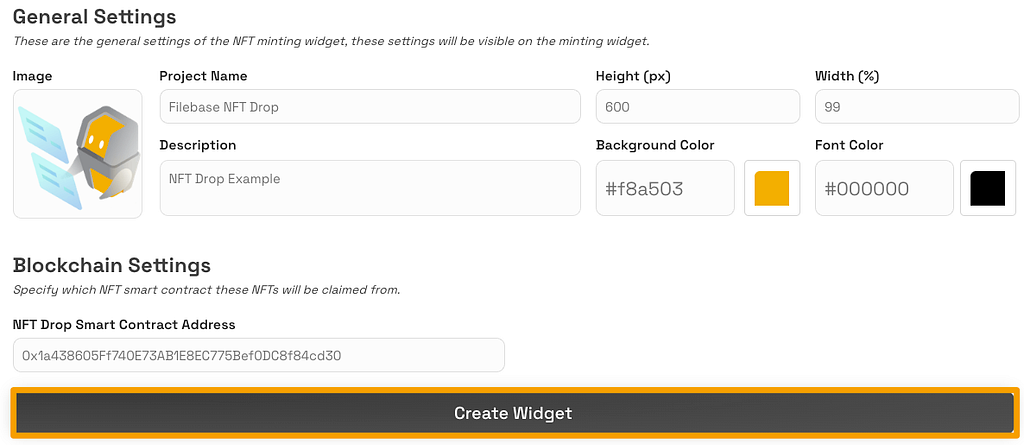Click the Create Widget button
The height and width of the screenshot is (445, 1024).
point(513,413)
